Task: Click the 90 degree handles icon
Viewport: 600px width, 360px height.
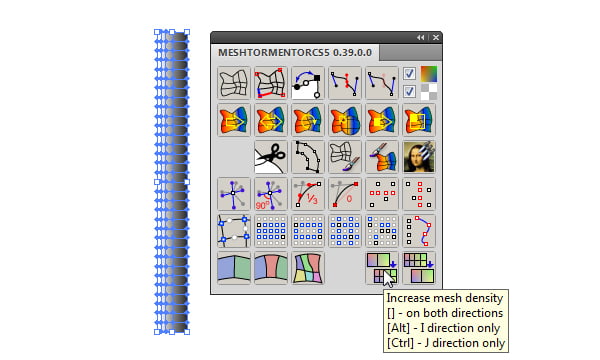Action: [271, 194]
